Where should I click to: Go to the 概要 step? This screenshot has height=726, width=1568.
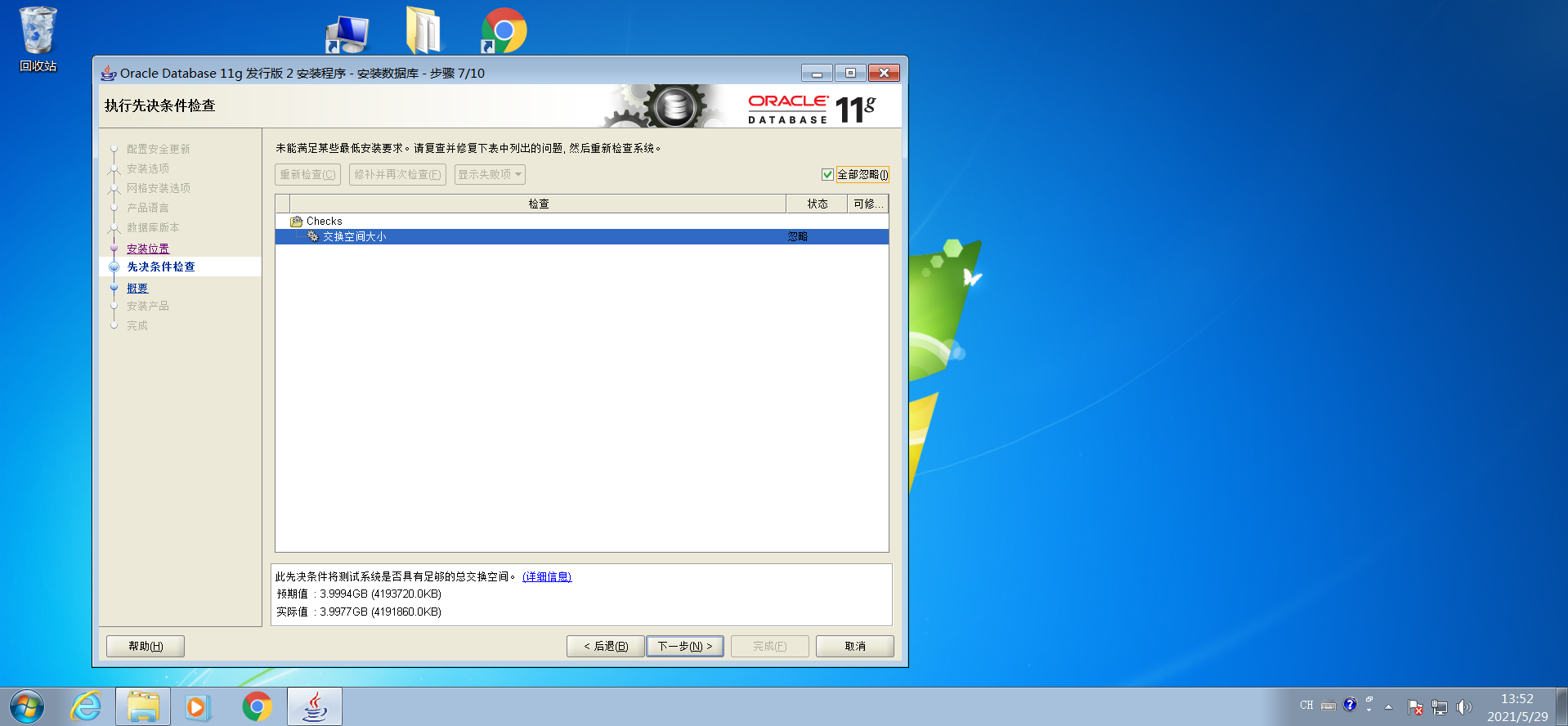click(x=137, y=288)
